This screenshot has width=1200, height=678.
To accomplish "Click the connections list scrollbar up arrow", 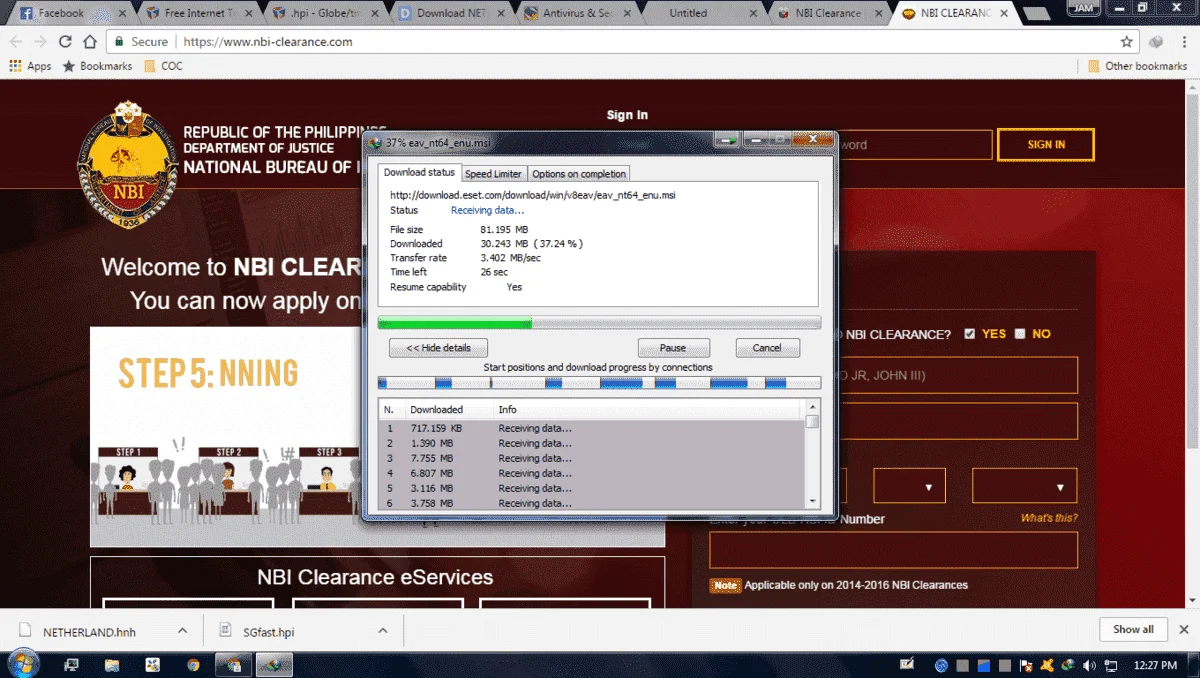I will (x=813, y=408).
